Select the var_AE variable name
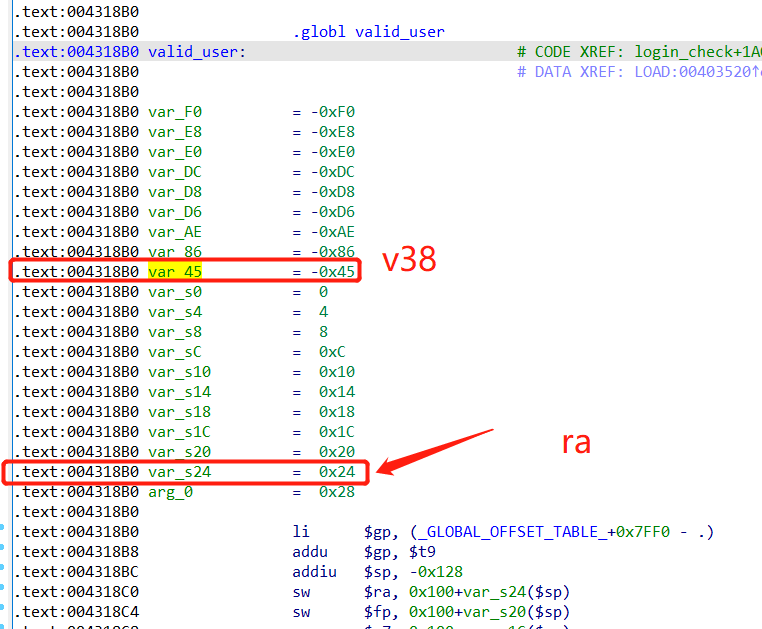The width and height of the screenshot is (762, 629). (175, 232)
